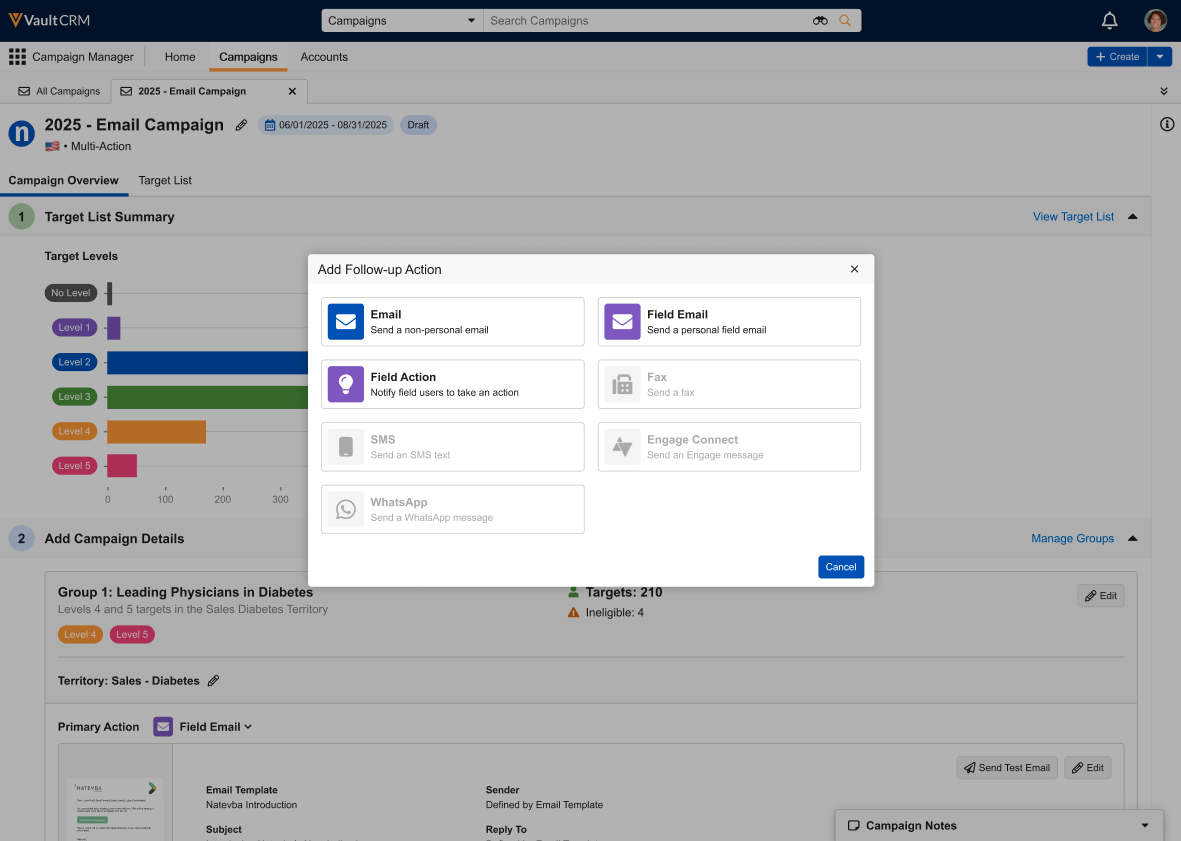Open the information icon in right sidebar
This screenshot has height=841, width=1181.
tap(1166, 125)
